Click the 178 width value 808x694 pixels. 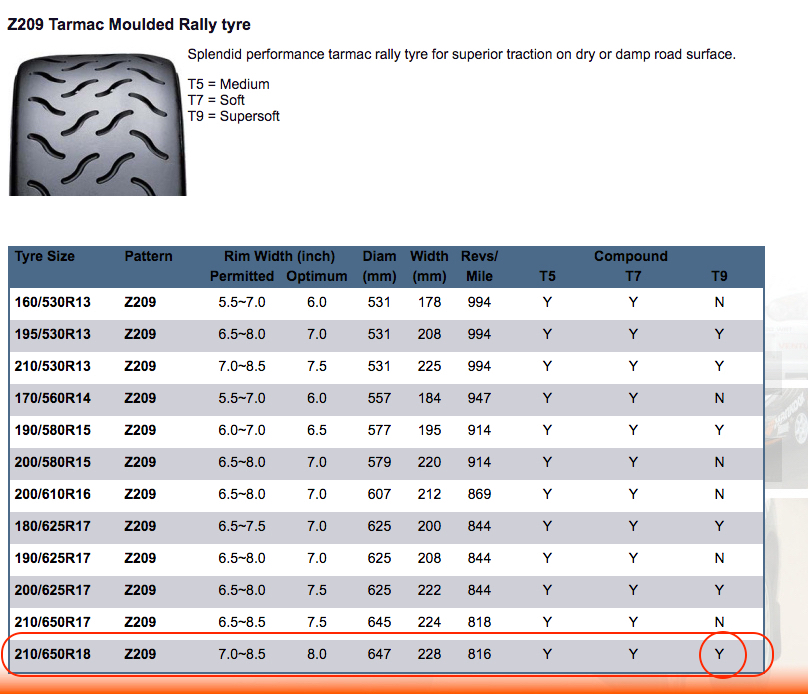tap(428, 302)
